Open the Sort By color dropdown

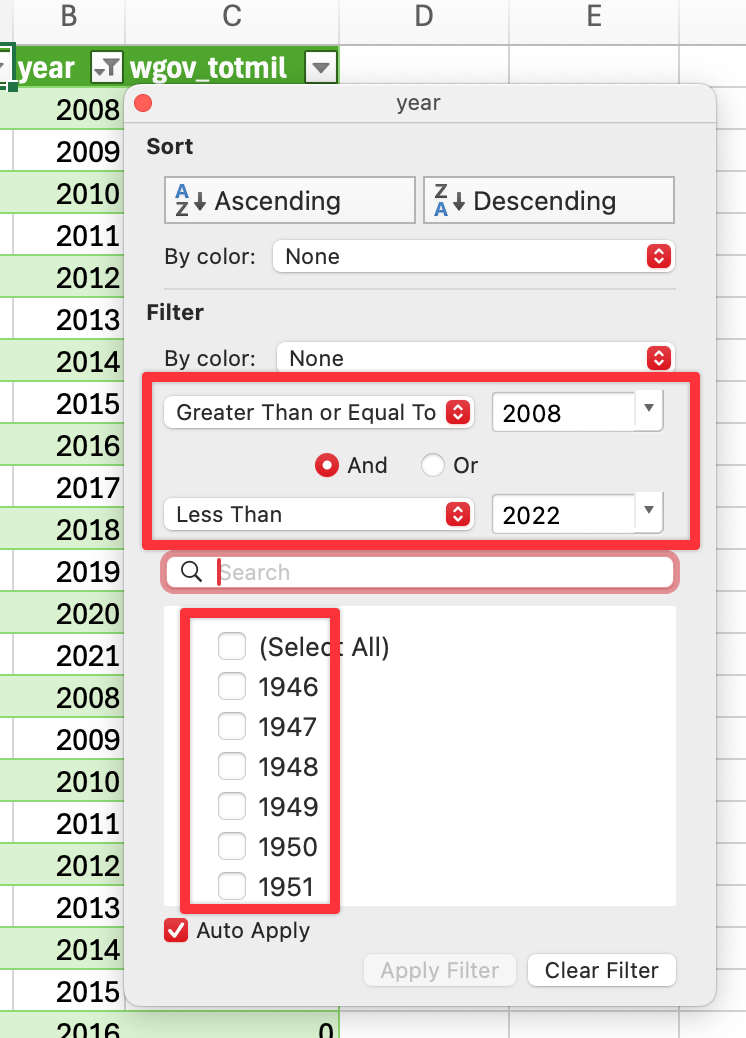coord(474,256)
